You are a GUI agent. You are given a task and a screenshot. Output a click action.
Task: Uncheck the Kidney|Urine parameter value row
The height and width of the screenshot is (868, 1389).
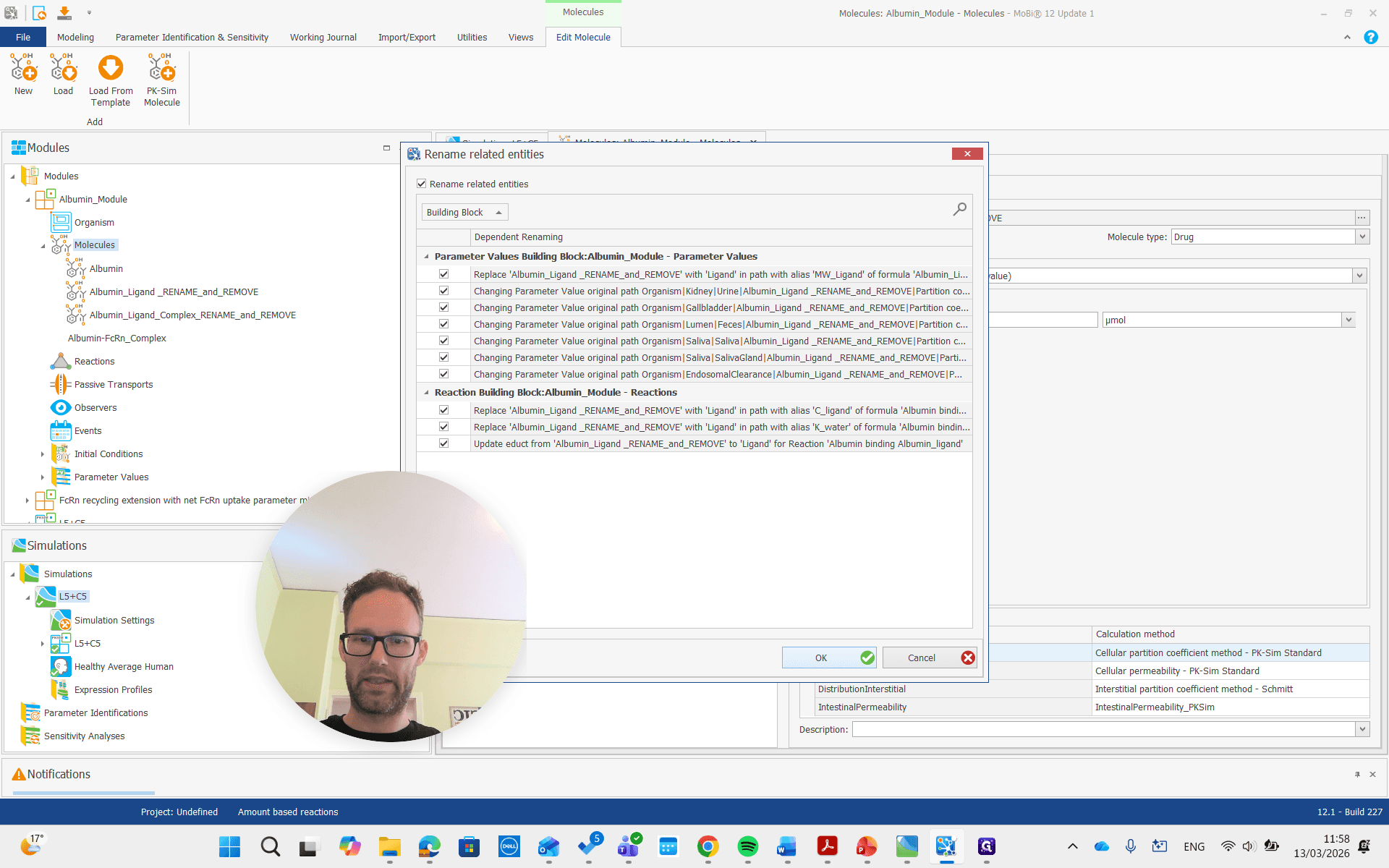[x=443, y=291]
